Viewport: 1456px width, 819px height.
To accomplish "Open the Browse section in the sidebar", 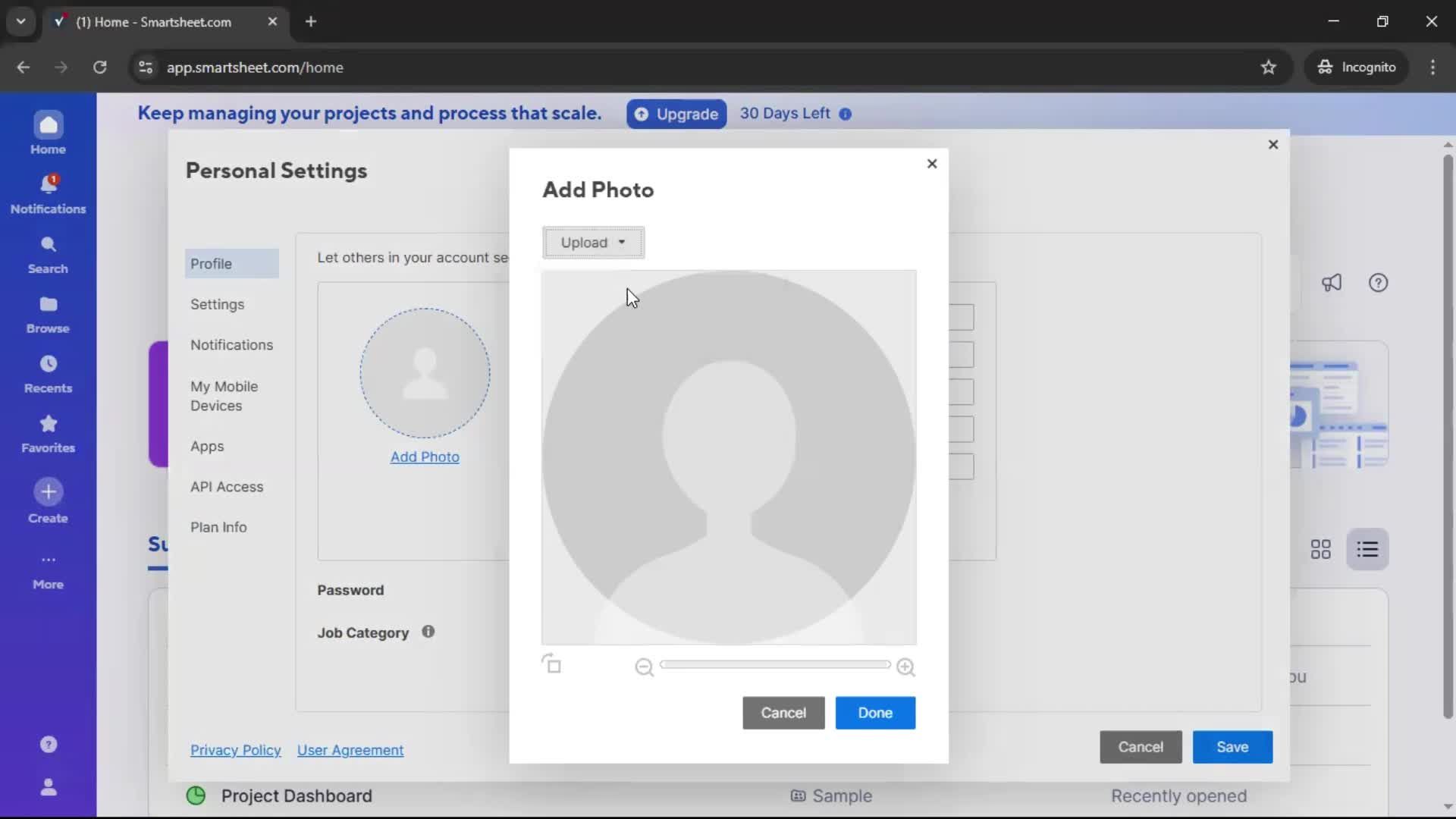I will [x=48, y=311].
